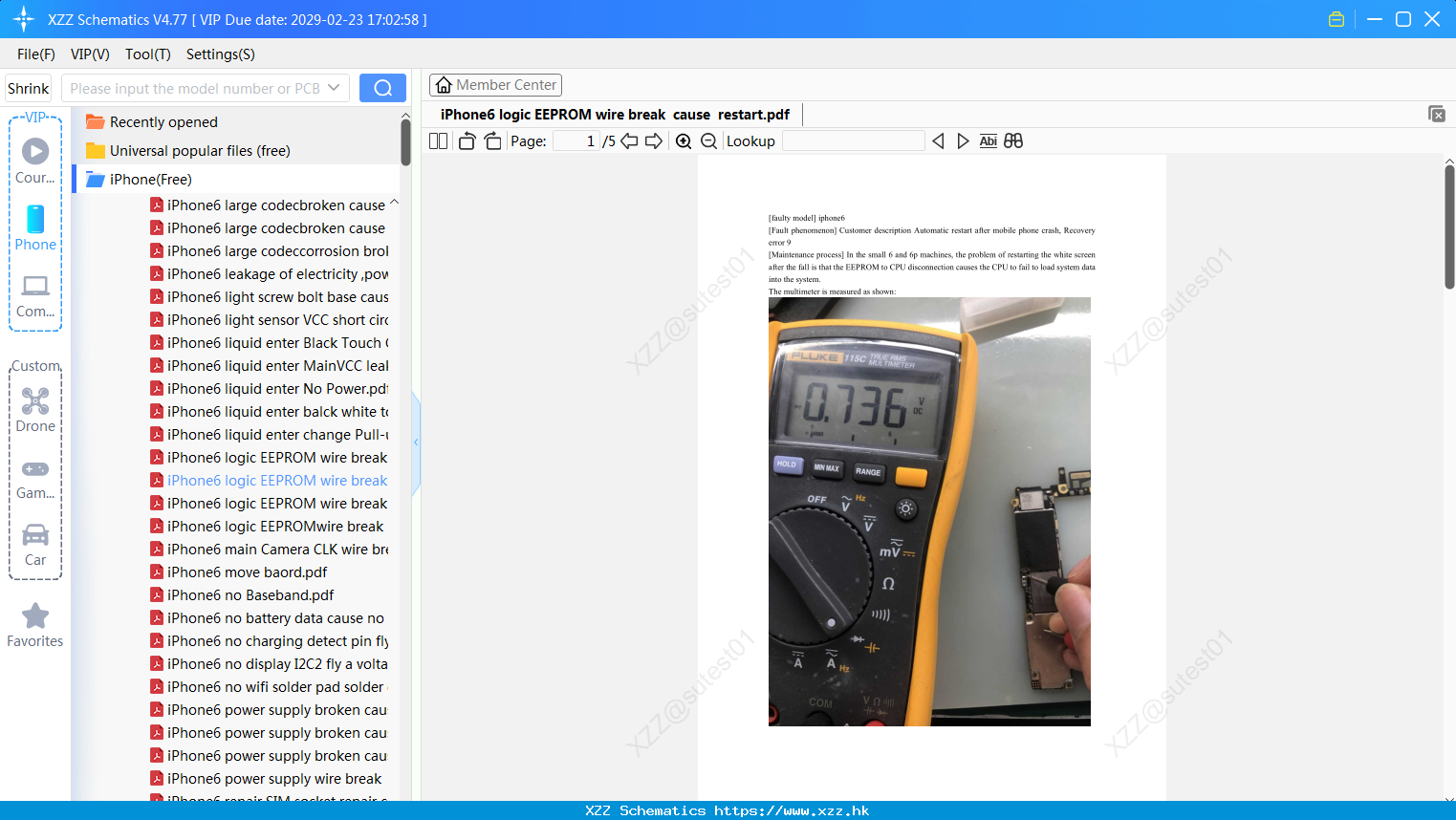Open the File menu
1456x820 pixels.
tap(36, 54)
